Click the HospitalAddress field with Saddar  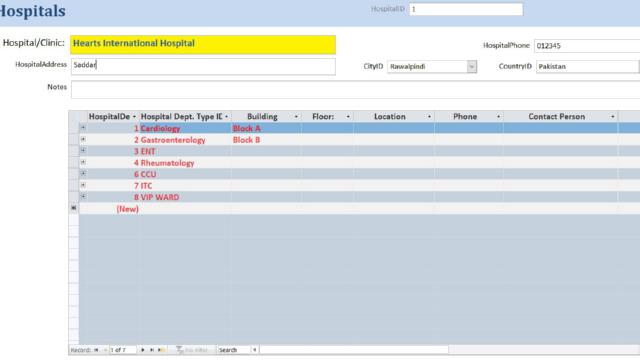coord(203,67)
